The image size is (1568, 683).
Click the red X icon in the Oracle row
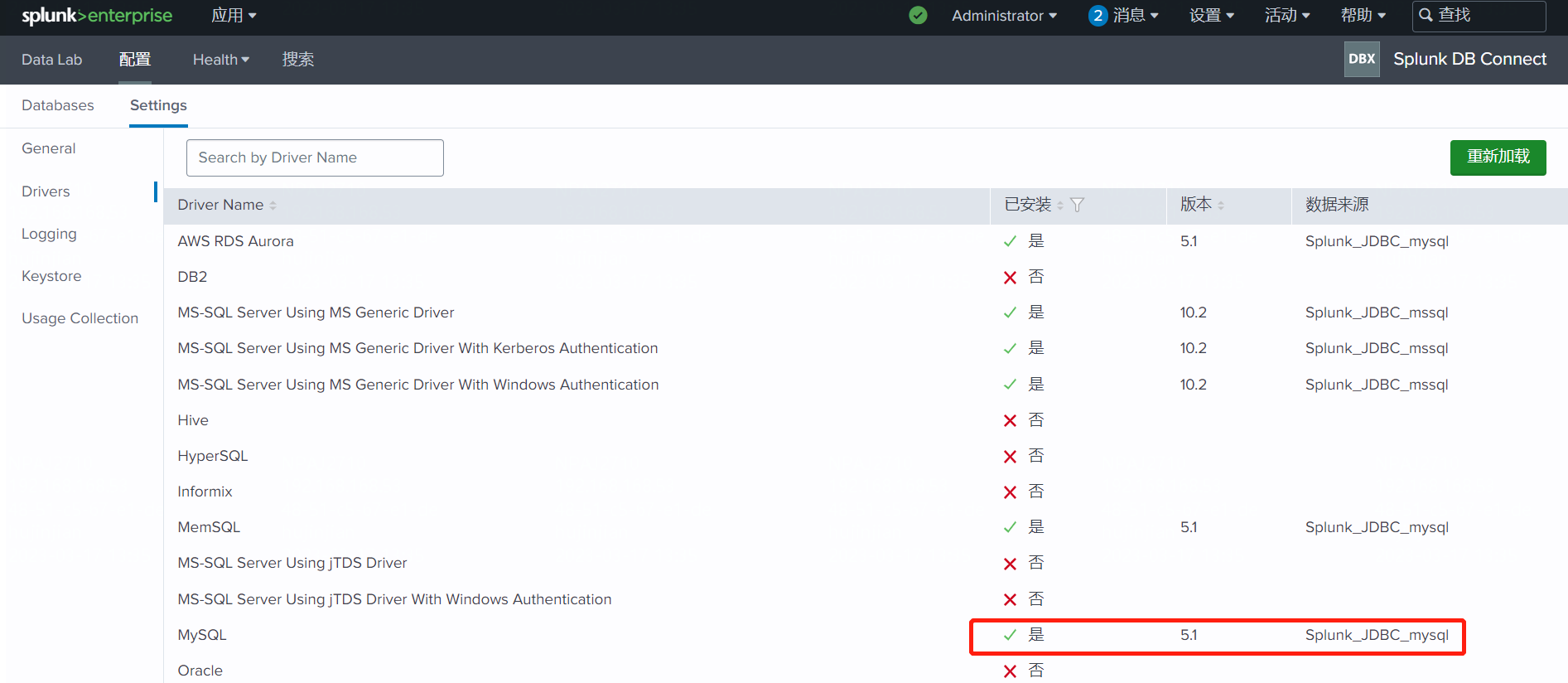point(1010,671)
